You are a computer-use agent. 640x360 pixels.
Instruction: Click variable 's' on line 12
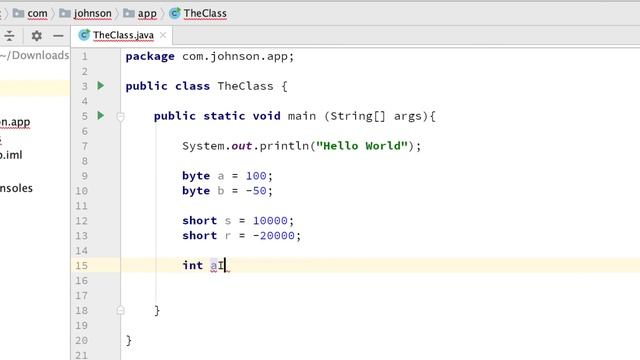click(x=228, y=221)
